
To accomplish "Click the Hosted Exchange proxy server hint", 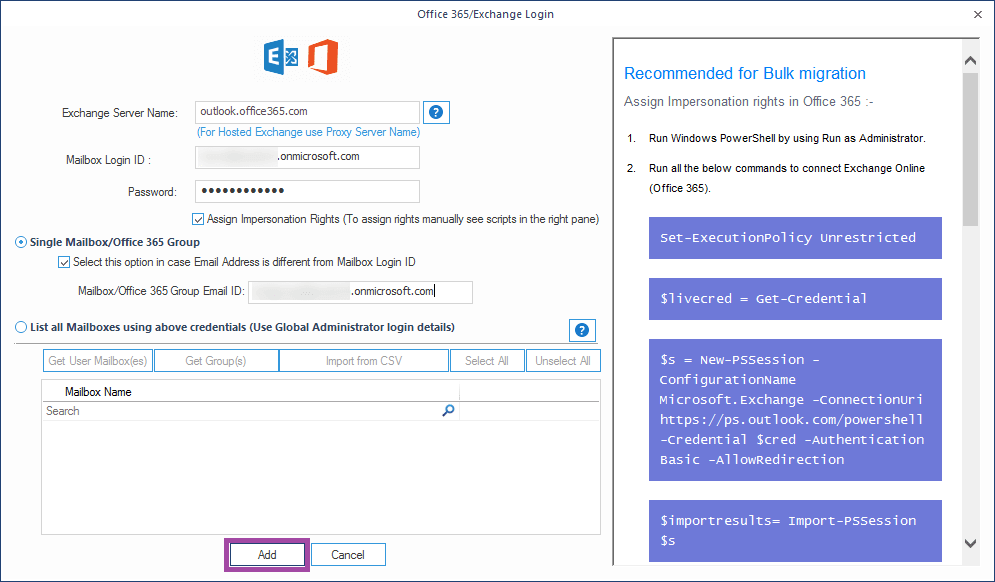I will pos(308,132).
